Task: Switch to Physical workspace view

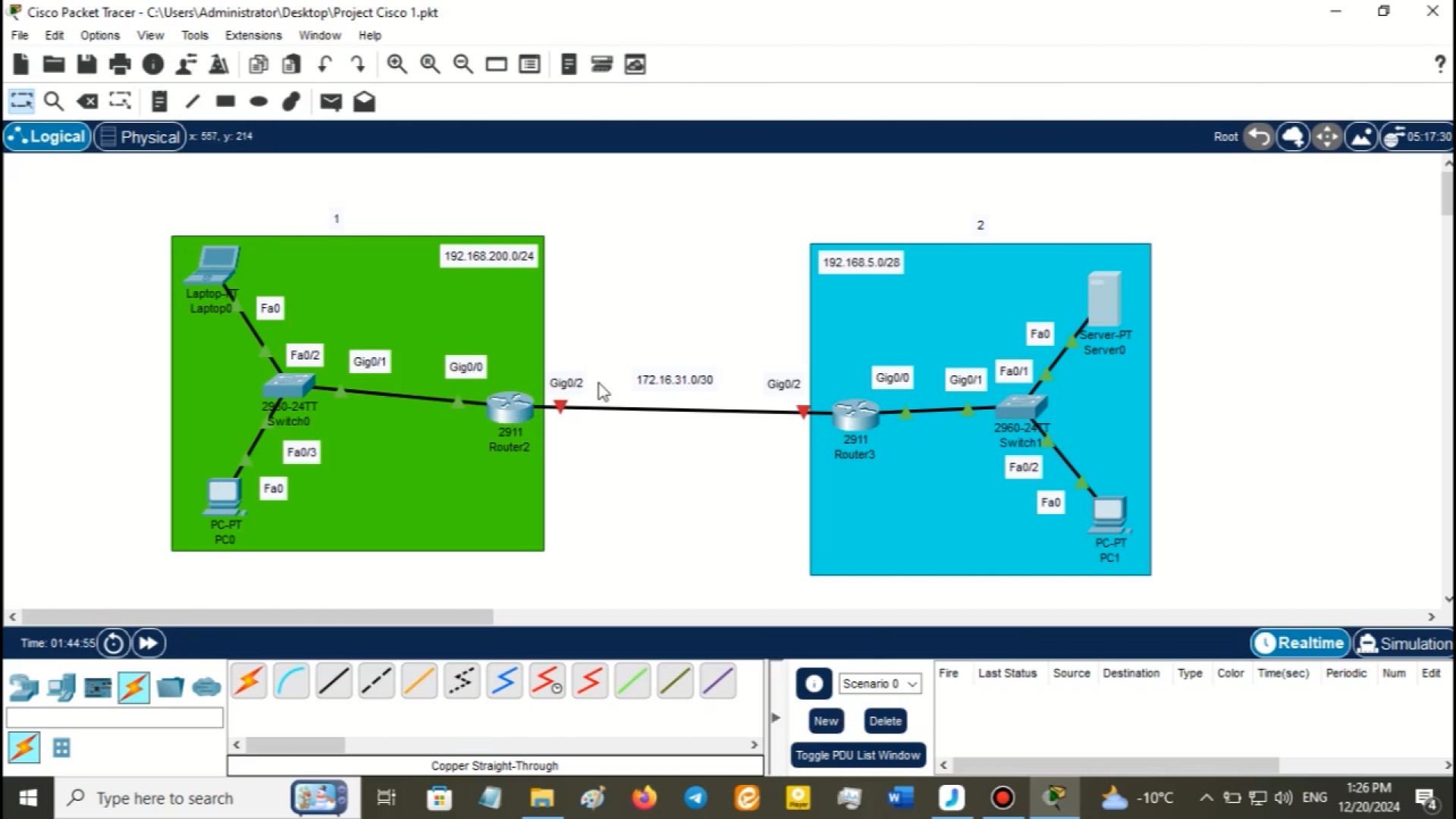Action: coord(140,136)
